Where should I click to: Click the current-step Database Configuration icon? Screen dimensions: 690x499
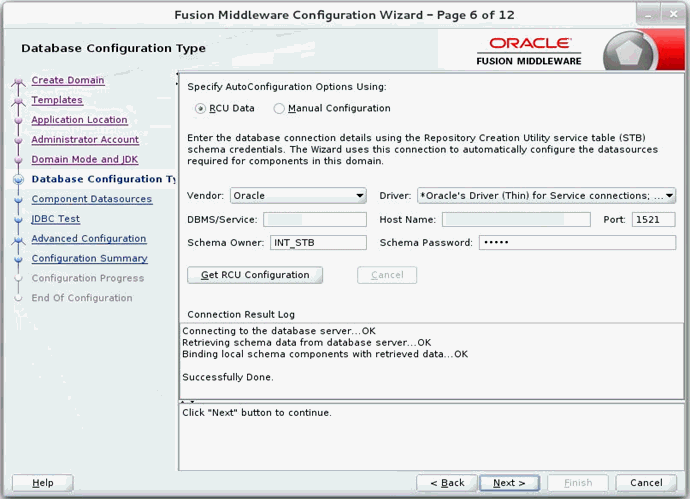pos(18,180)
